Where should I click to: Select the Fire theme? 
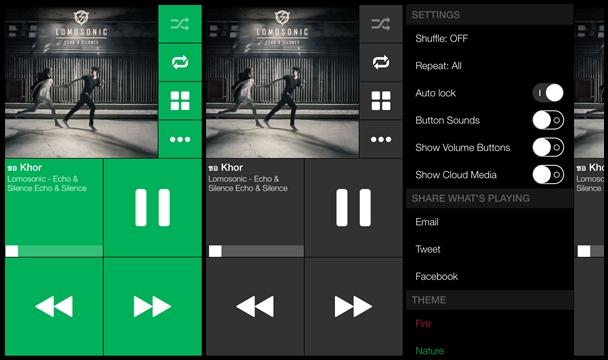(489, 324)
